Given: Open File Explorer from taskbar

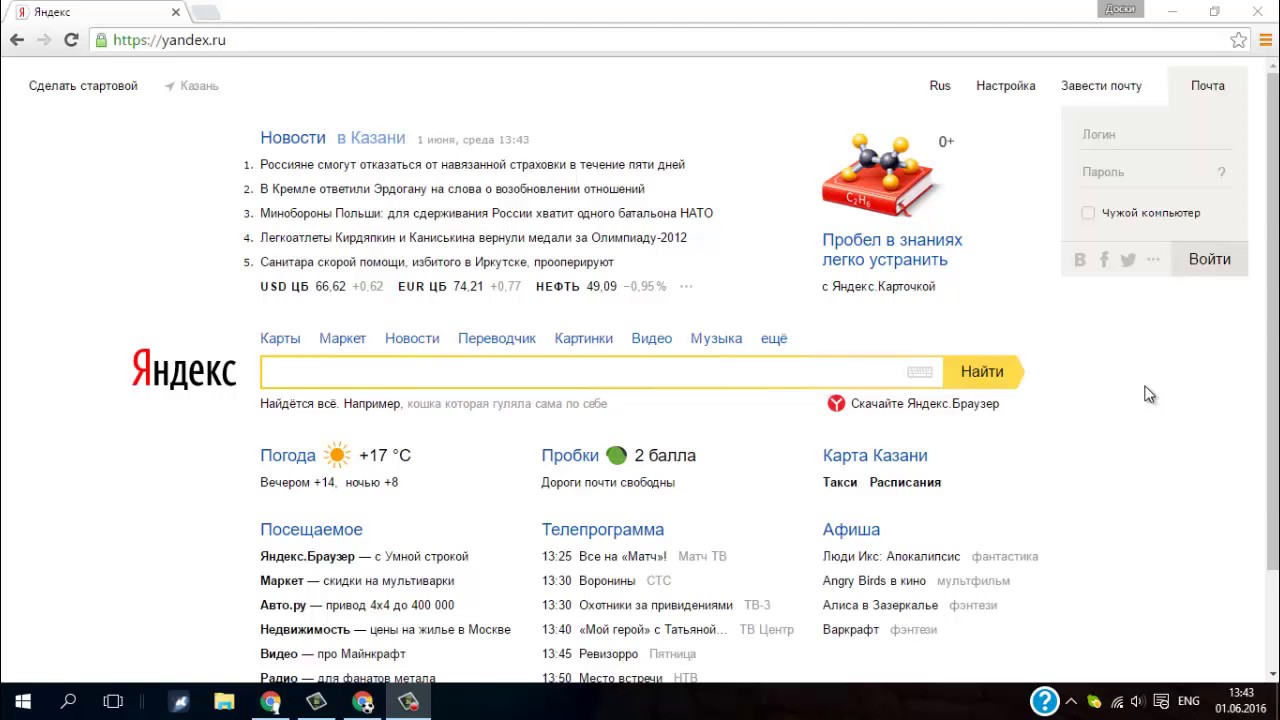Looking at the screenshot, I should click(224, 702).
